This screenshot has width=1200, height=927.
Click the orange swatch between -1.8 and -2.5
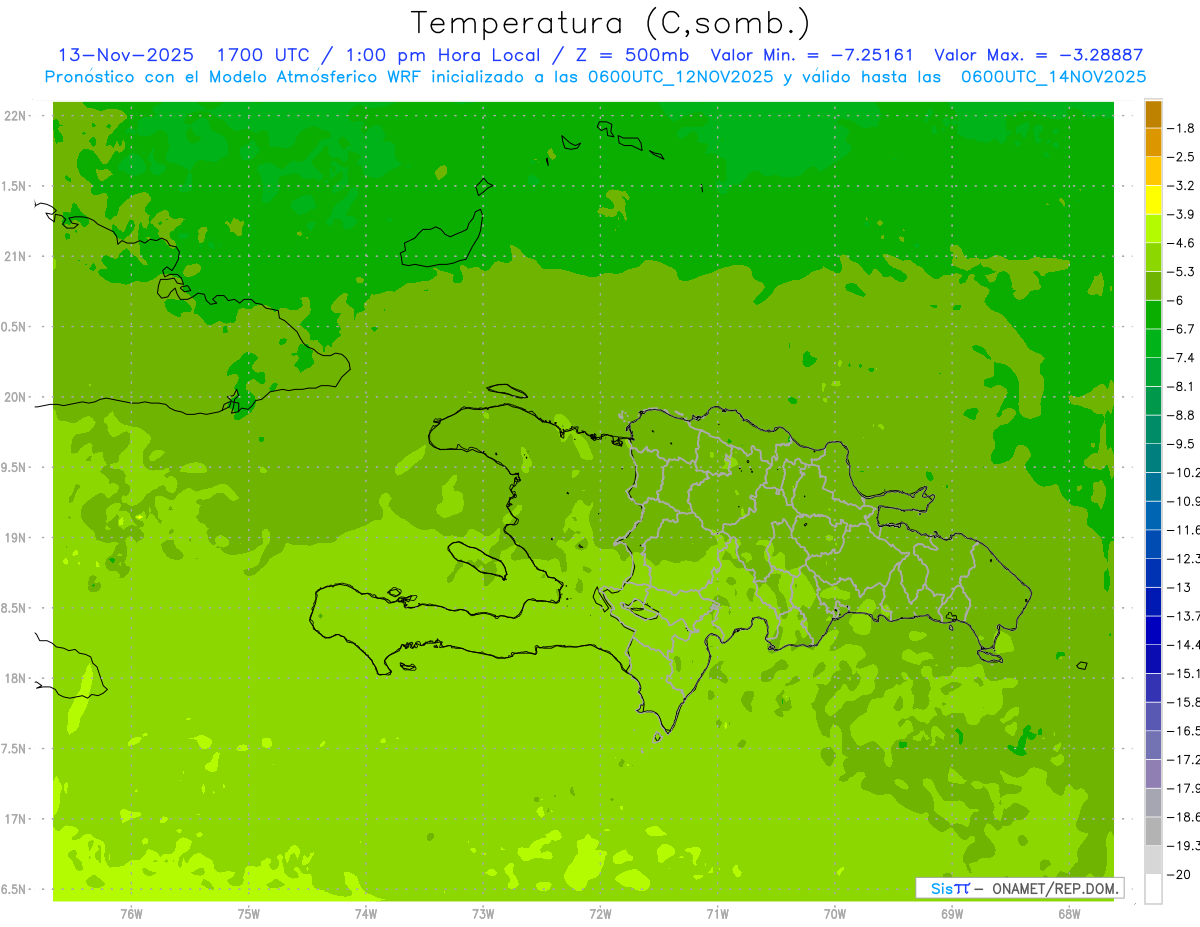[x=1153, y=142]
